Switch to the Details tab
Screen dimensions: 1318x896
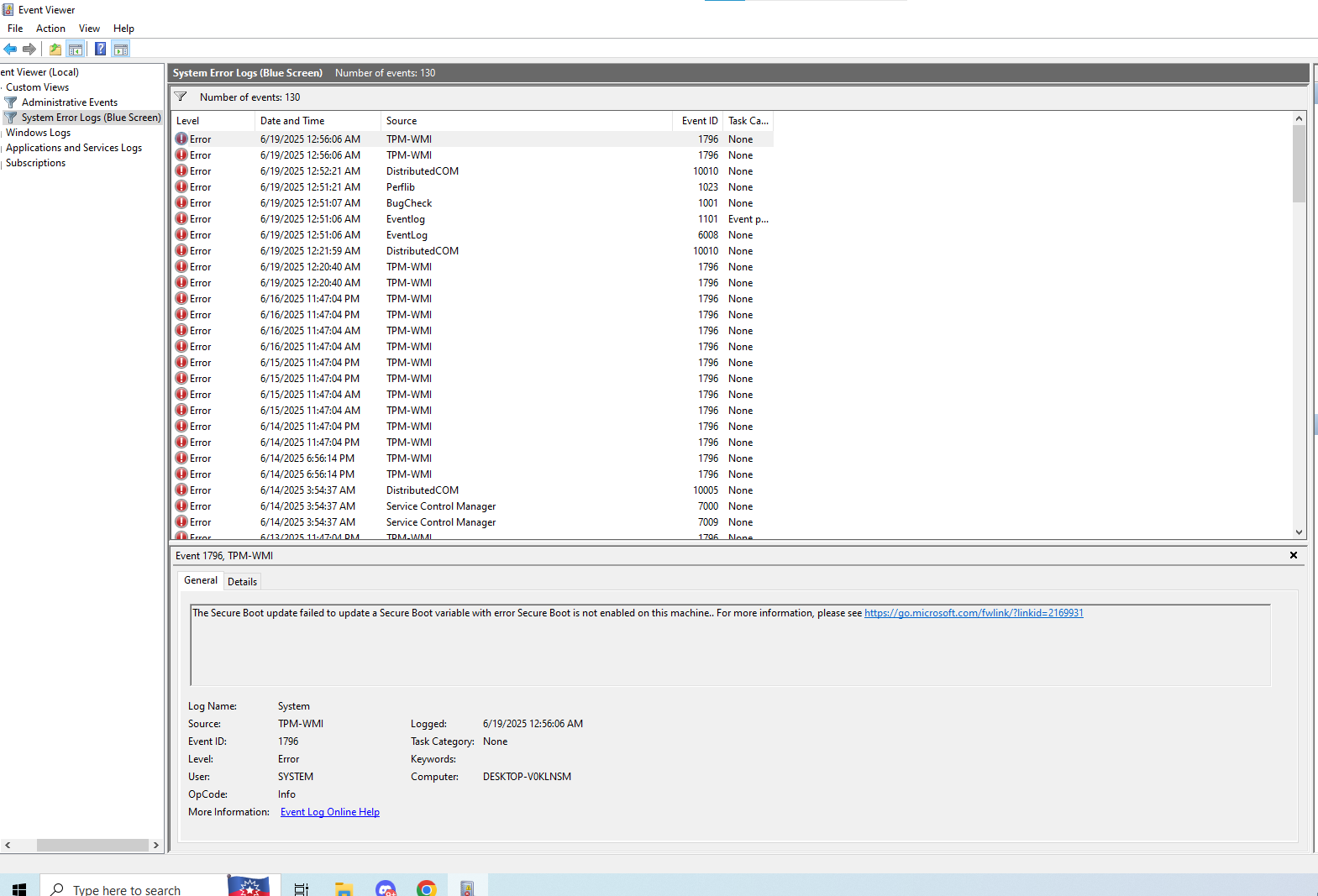(242, 581)
